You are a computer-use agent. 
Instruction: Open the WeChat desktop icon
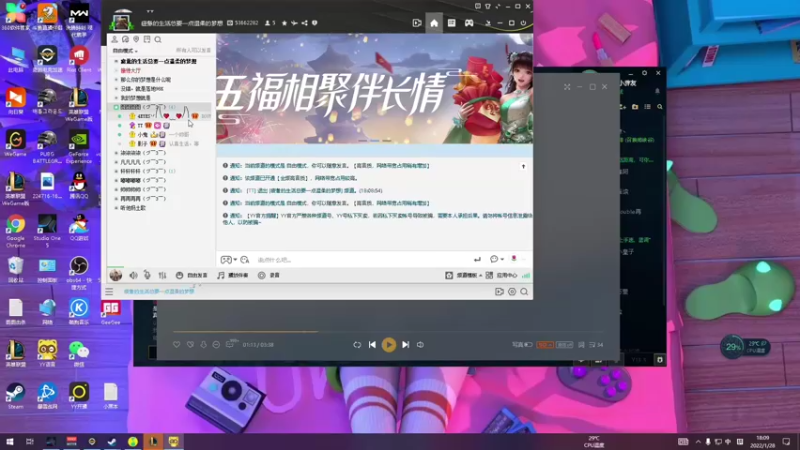pyautogui.click(x=79, y=354)
